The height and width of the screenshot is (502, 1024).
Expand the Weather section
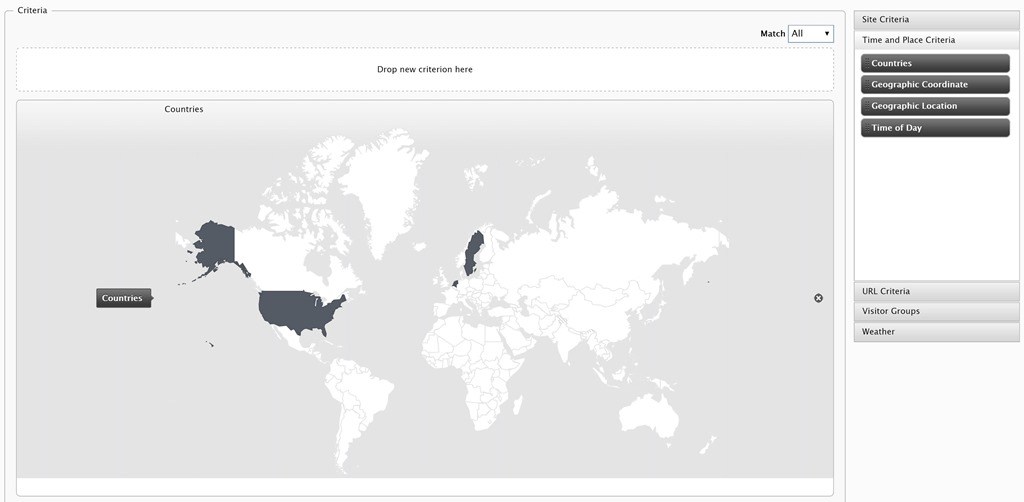click(936, 332)
